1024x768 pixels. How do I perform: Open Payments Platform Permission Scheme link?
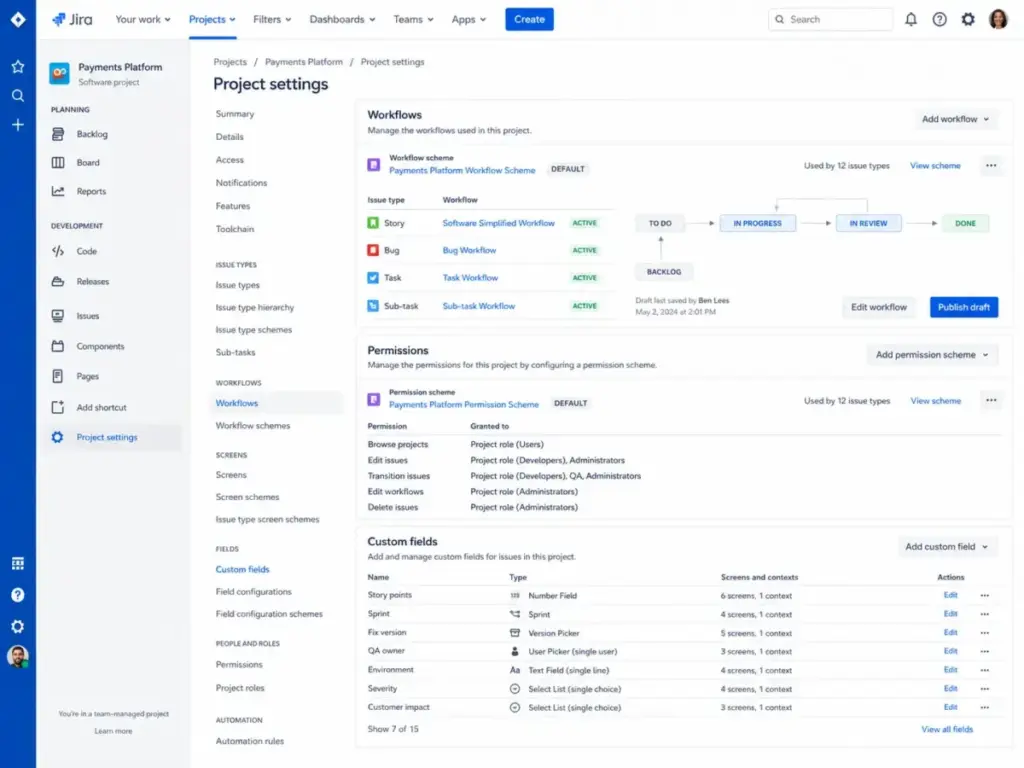(464, 405)
